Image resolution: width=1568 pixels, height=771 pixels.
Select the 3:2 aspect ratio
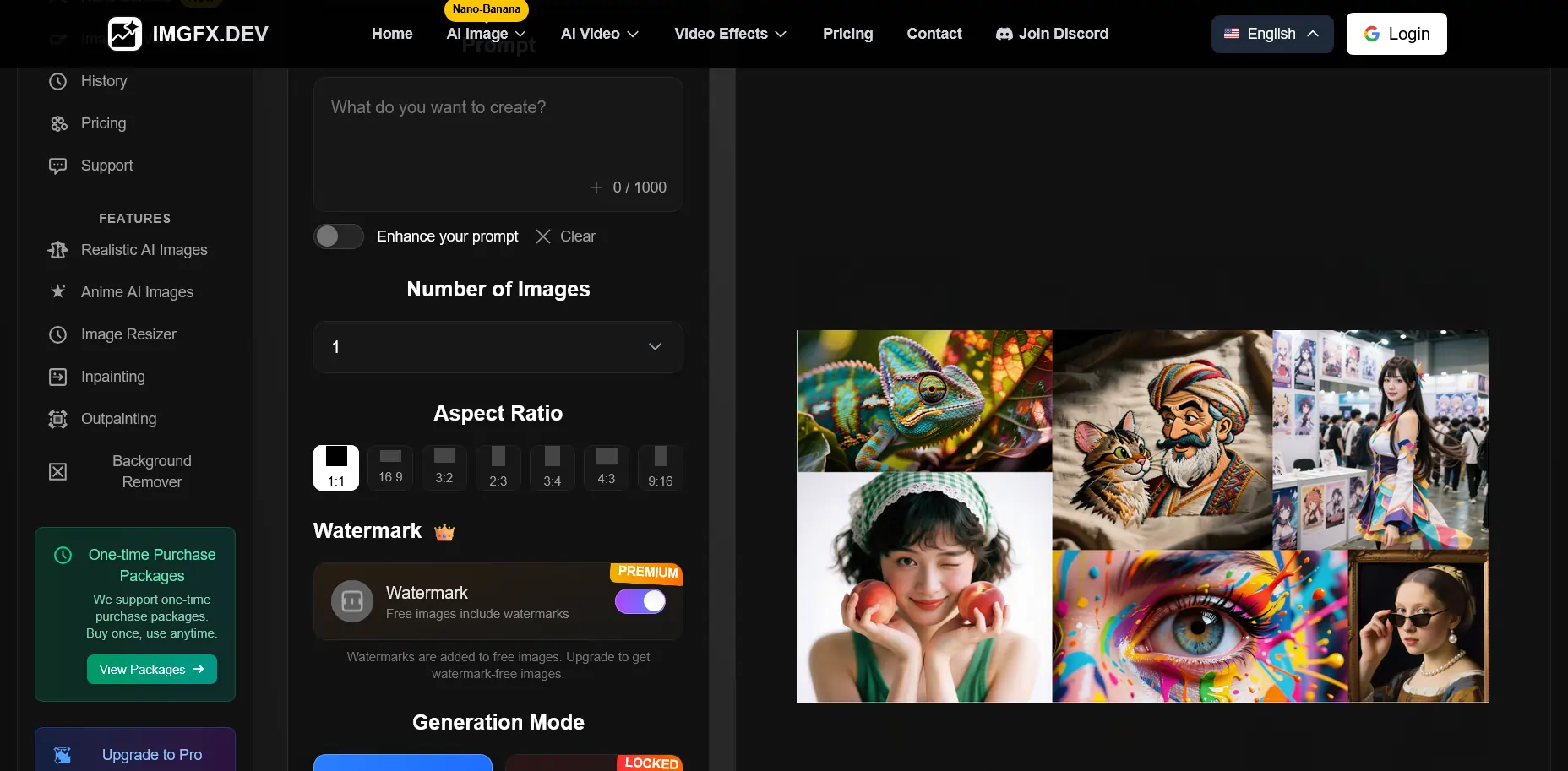click(x=444, y=468)
